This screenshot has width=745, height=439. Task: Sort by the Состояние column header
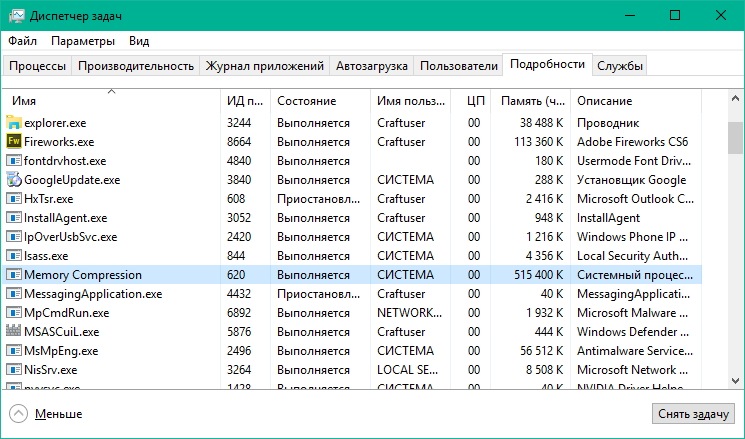coord(320,101)
